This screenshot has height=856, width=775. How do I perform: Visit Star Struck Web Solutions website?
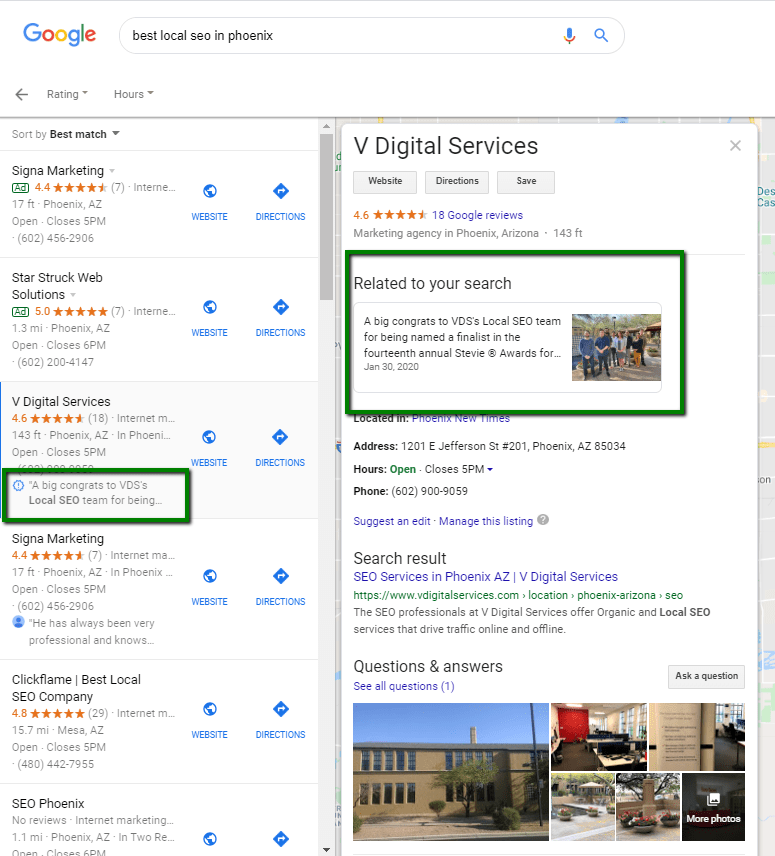point(210,318)
